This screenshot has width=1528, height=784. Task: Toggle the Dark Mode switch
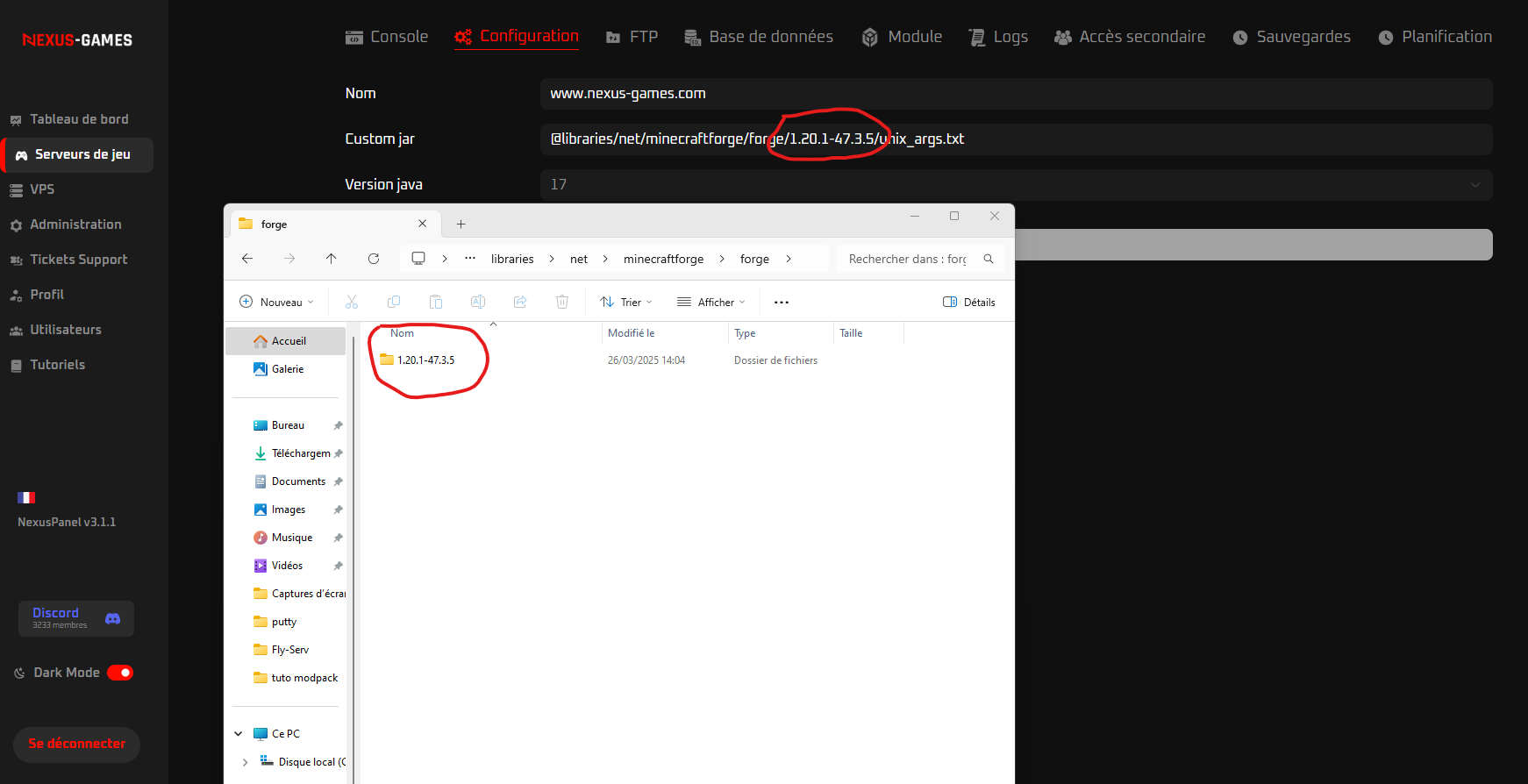pos(120,673)
